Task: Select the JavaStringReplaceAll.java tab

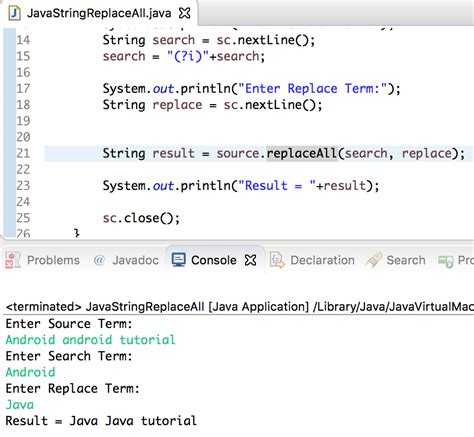Action: [x=99, y=13]
